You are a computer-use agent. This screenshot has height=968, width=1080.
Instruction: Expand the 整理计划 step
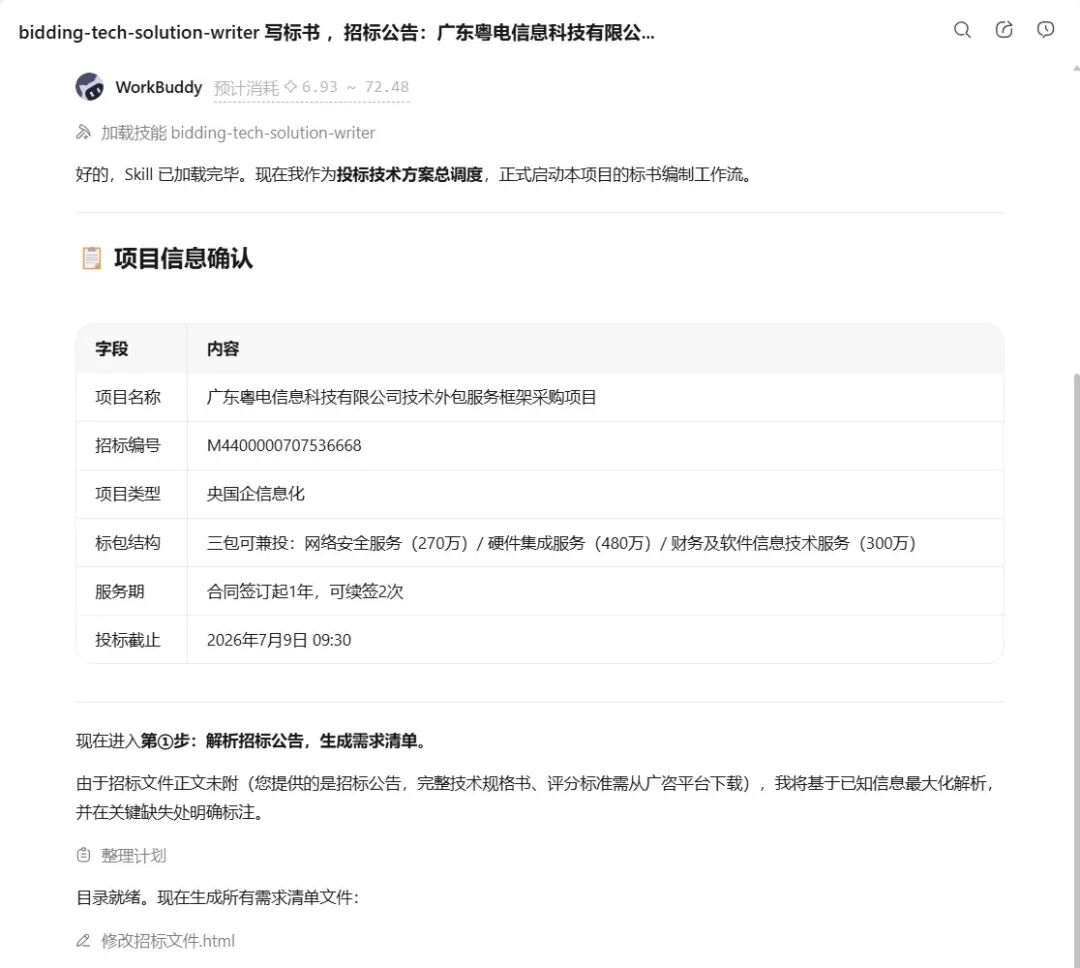[x=134, y=856]
